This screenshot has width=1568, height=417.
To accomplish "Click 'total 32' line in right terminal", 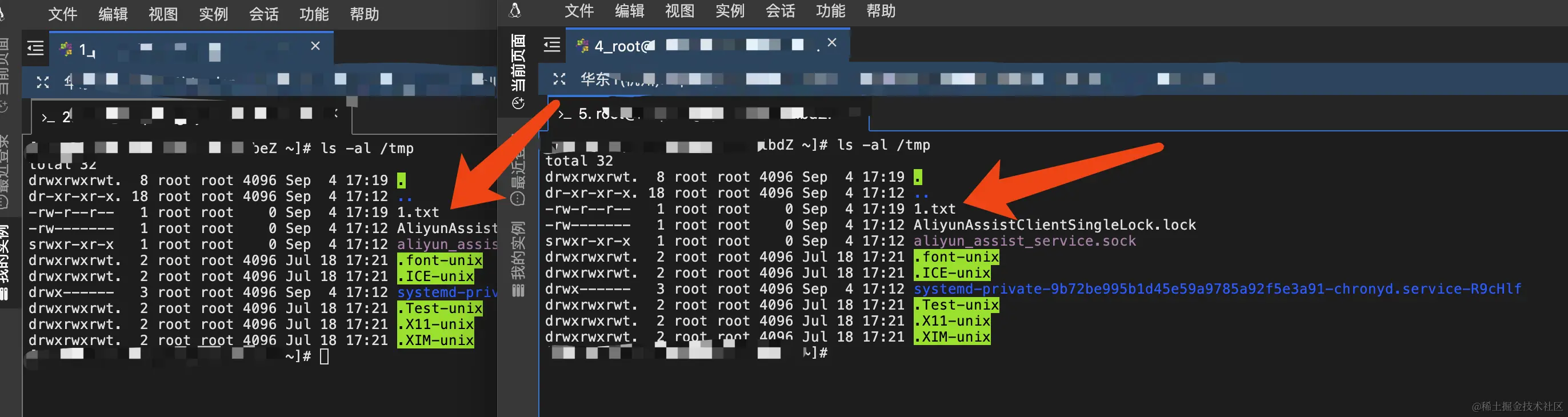I will point(579,161).
